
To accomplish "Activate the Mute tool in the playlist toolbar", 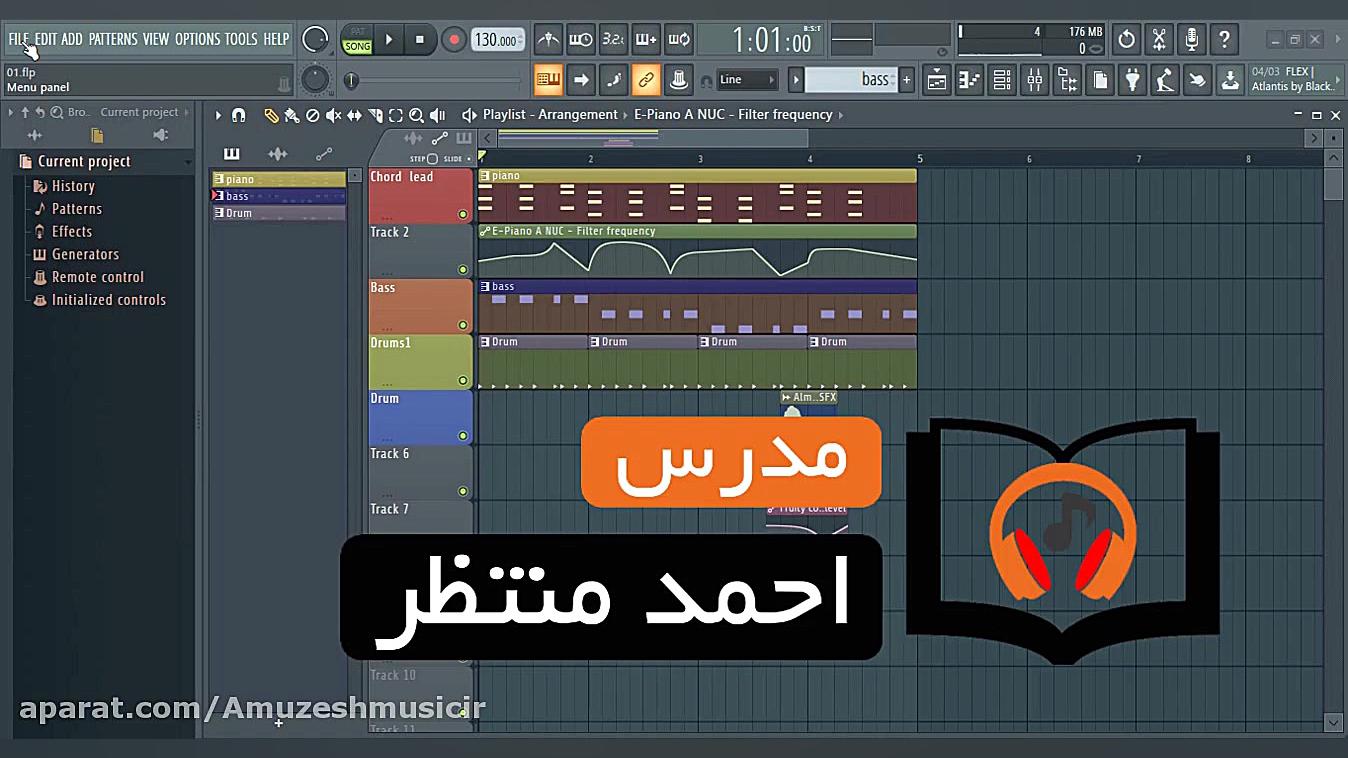I will [335, 115].
